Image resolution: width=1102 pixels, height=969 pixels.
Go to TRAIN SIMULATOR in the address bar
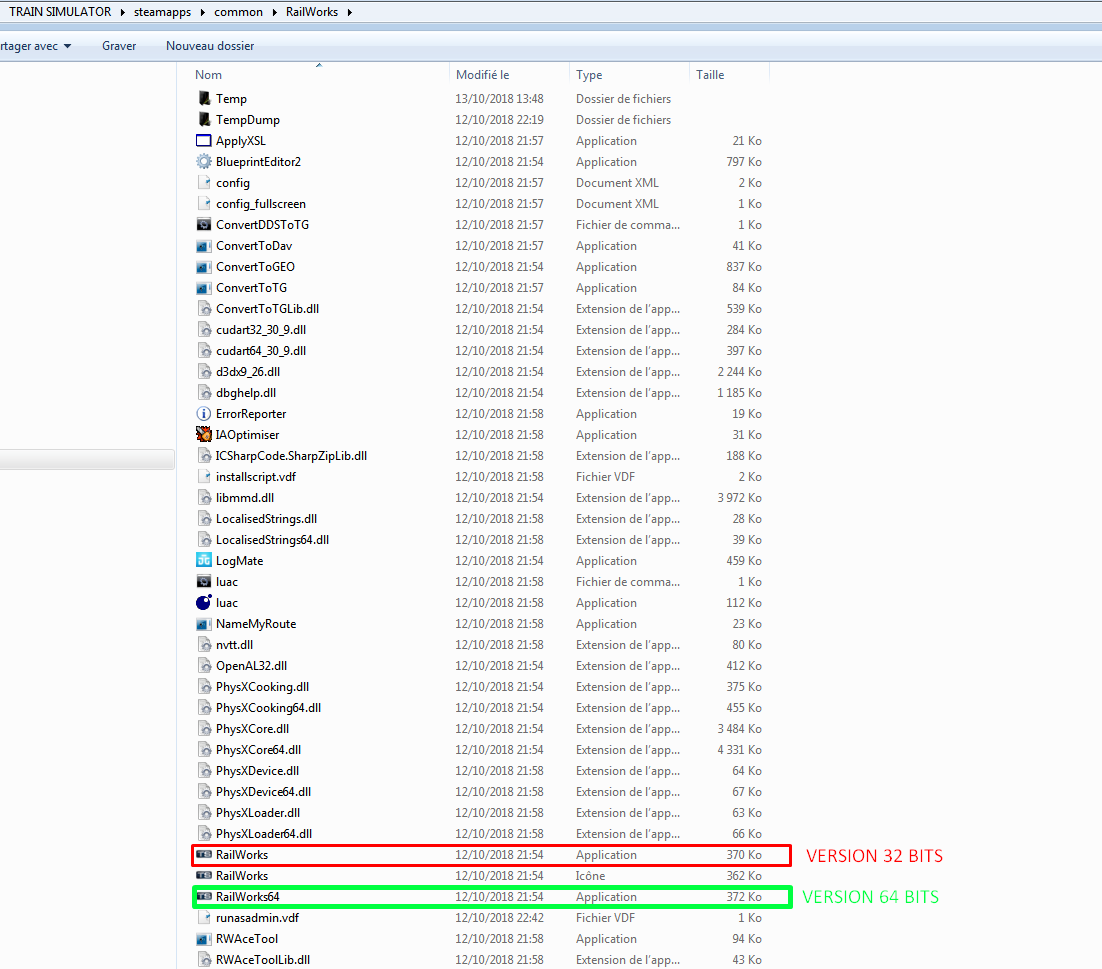tap(60, 12)
